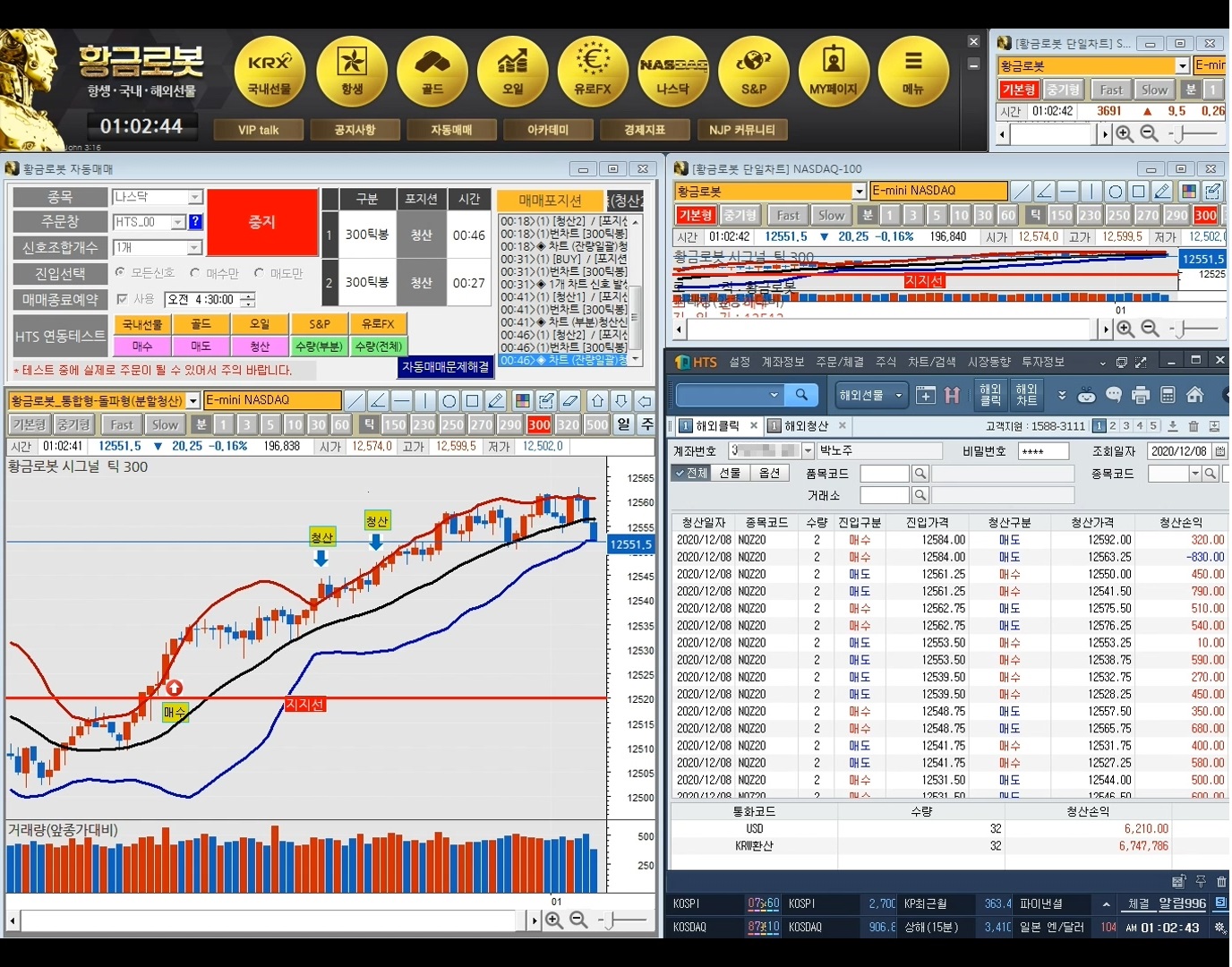Click the red 중지 stop button
Viewport: 1232px width, 967px height.
coord(262,222)
